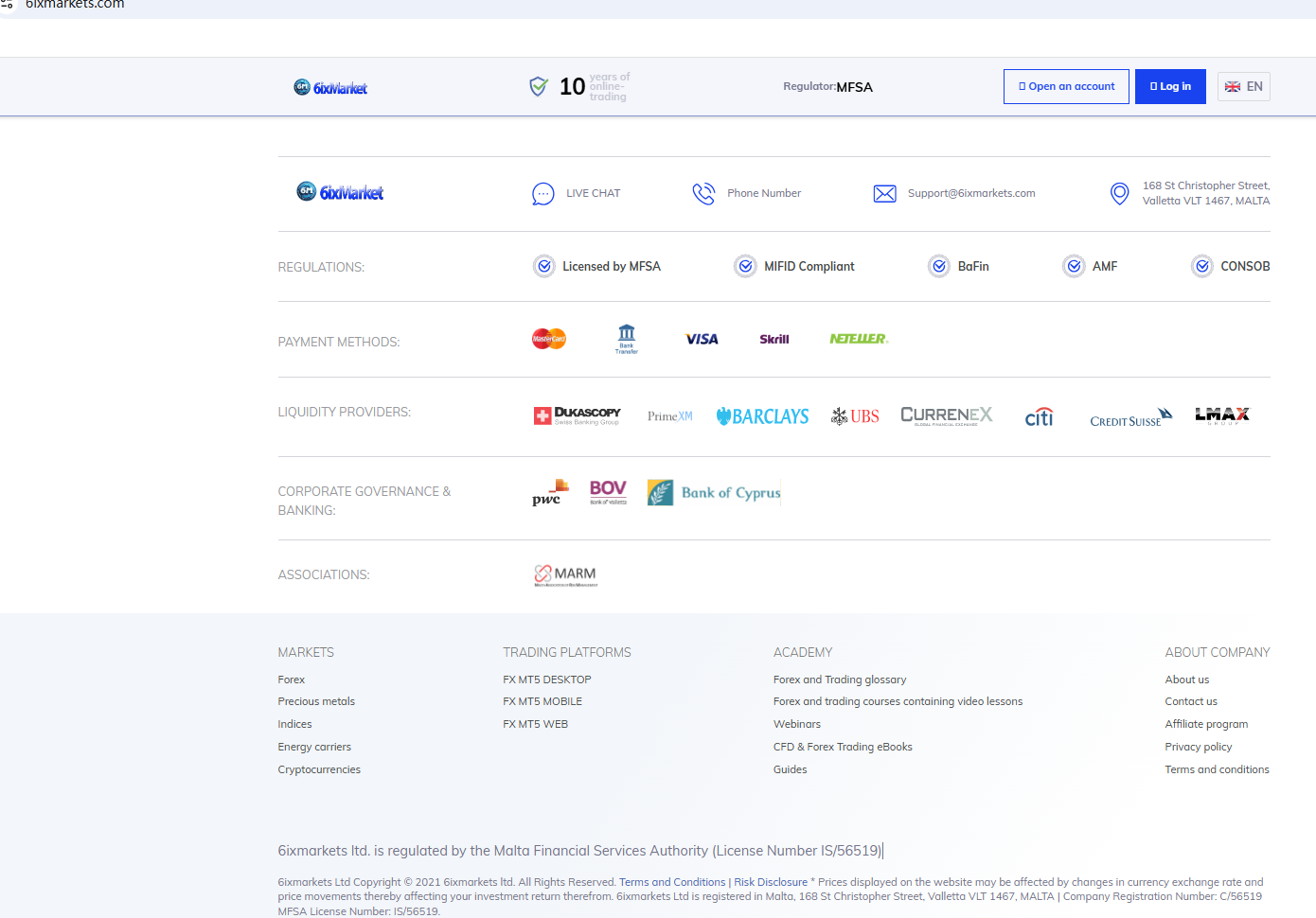Image resolution: width=1316 pixels, height=918 pixels.
Task: Open the video lessons courses link
Action: 898,701
